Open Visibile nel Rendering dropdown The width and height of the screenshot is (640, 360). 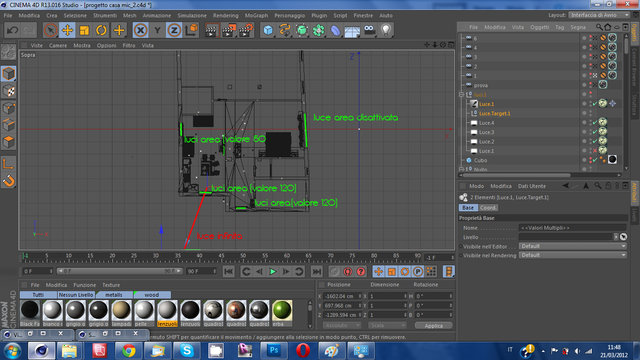tap(573, 255)
